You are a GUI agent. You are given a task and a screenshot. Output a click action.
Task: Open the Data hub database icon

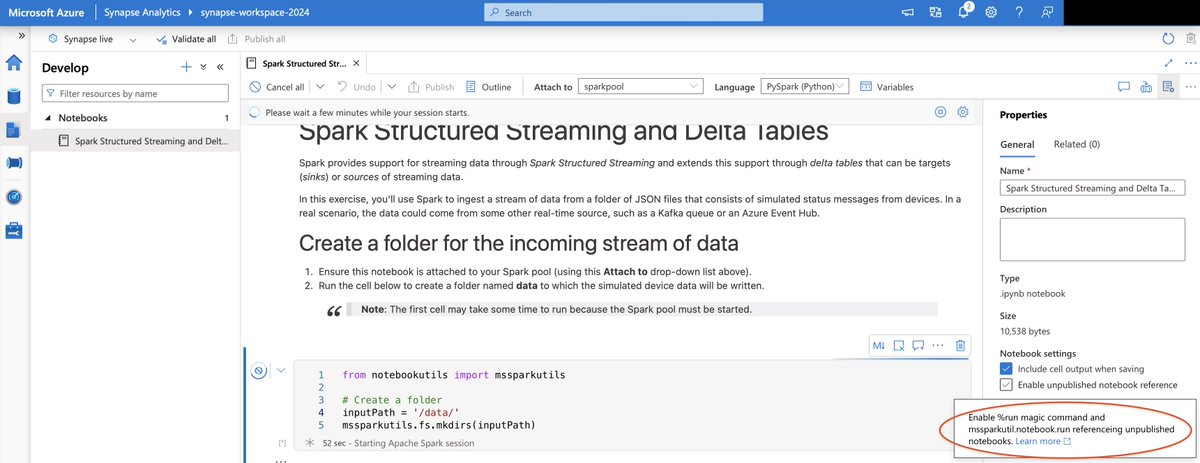pos(14,96)
